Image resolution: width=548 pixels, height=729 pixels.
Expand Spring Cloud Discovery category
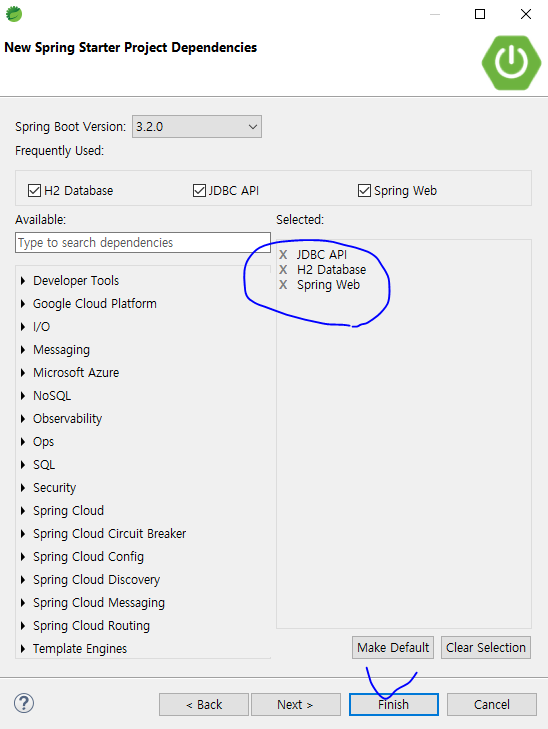[x=23, y=580]
